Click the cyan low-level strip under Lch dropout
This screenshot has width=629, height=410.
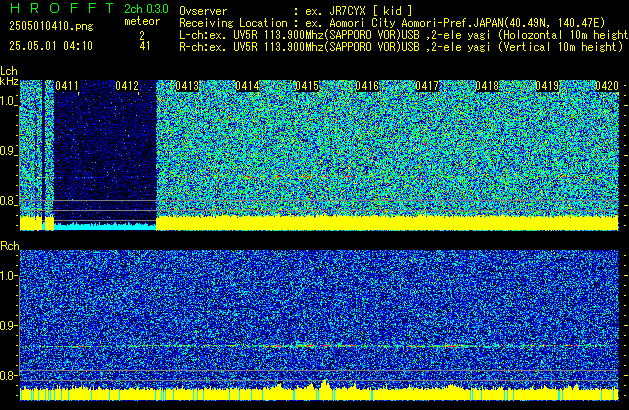click(105, 226)
